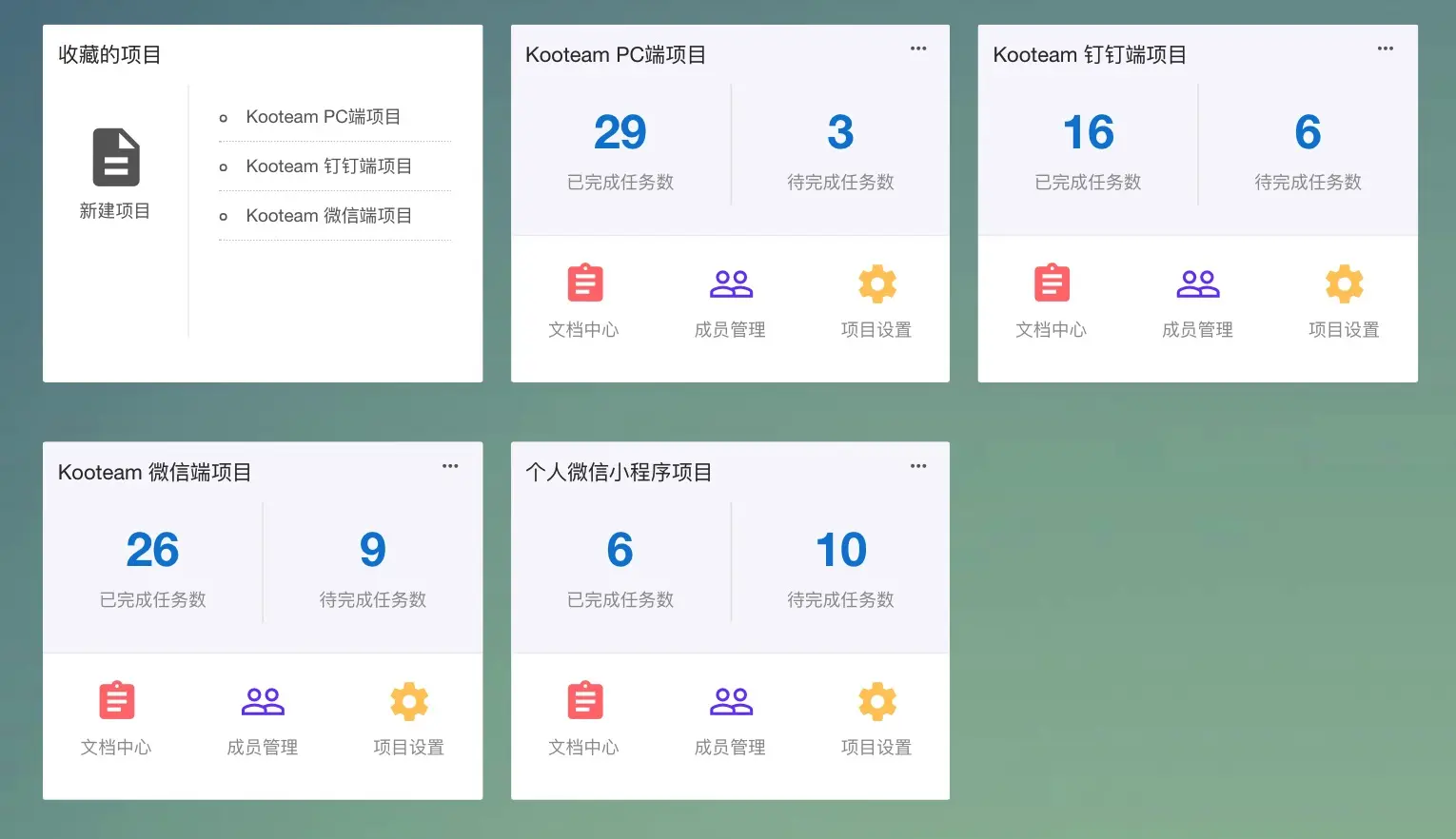Open more options for Kooteam 微信端项目 card
The height and width of the screenshot is (839, 1456).
pos(450,466)
